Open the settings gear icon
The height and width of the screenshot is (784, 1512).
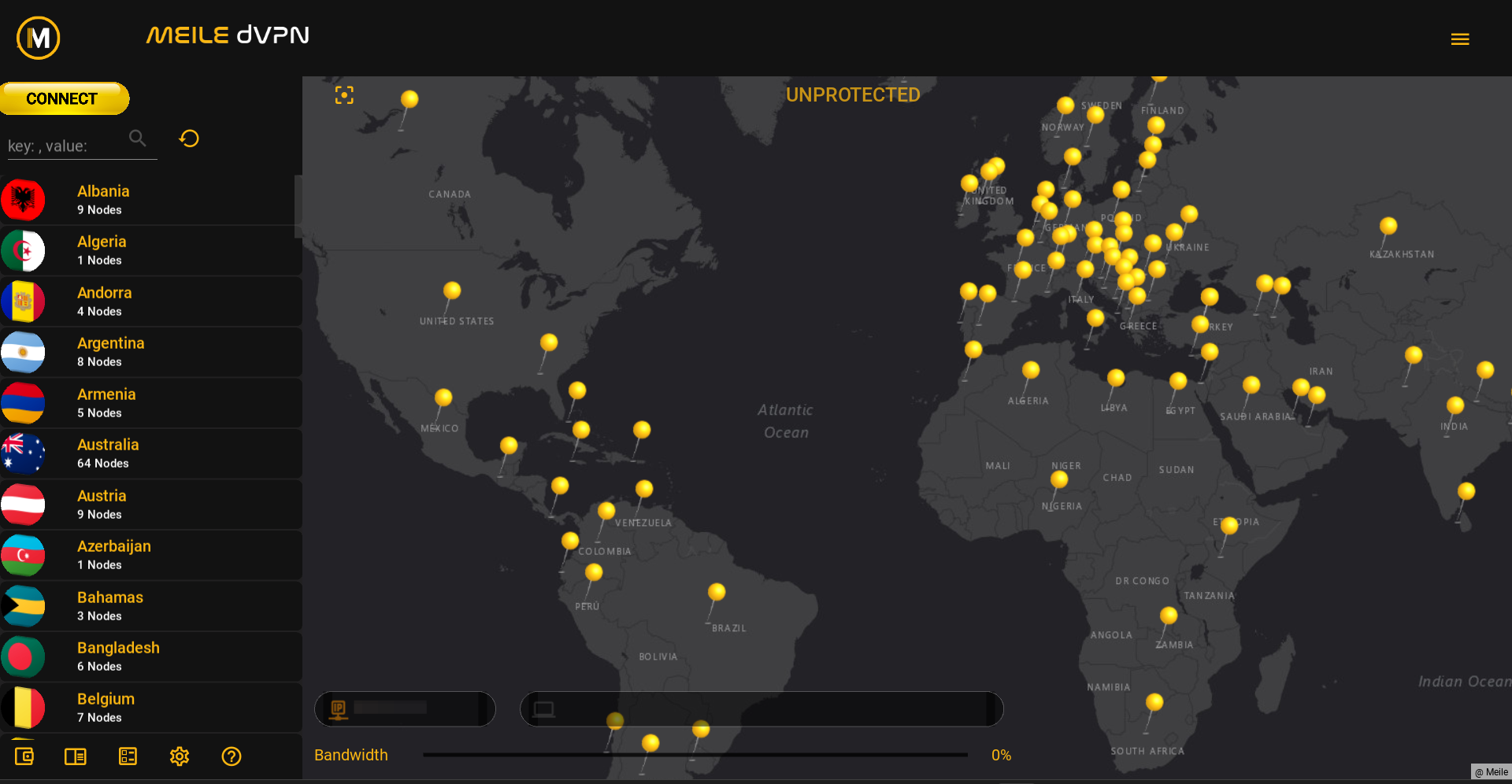pos(180,756)
